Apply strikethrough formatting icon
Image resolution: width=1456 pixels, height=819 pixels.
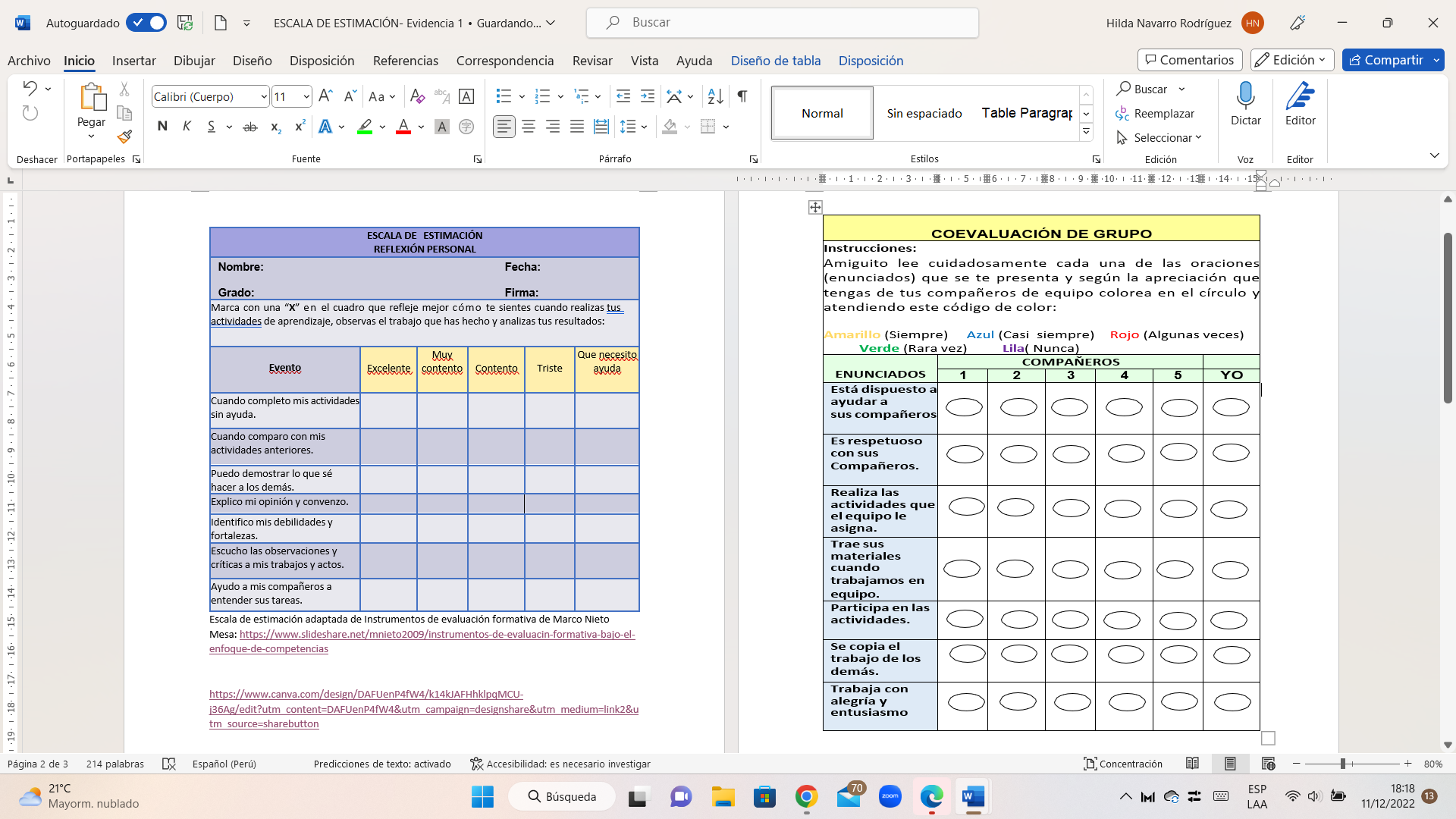click(250, 127)
